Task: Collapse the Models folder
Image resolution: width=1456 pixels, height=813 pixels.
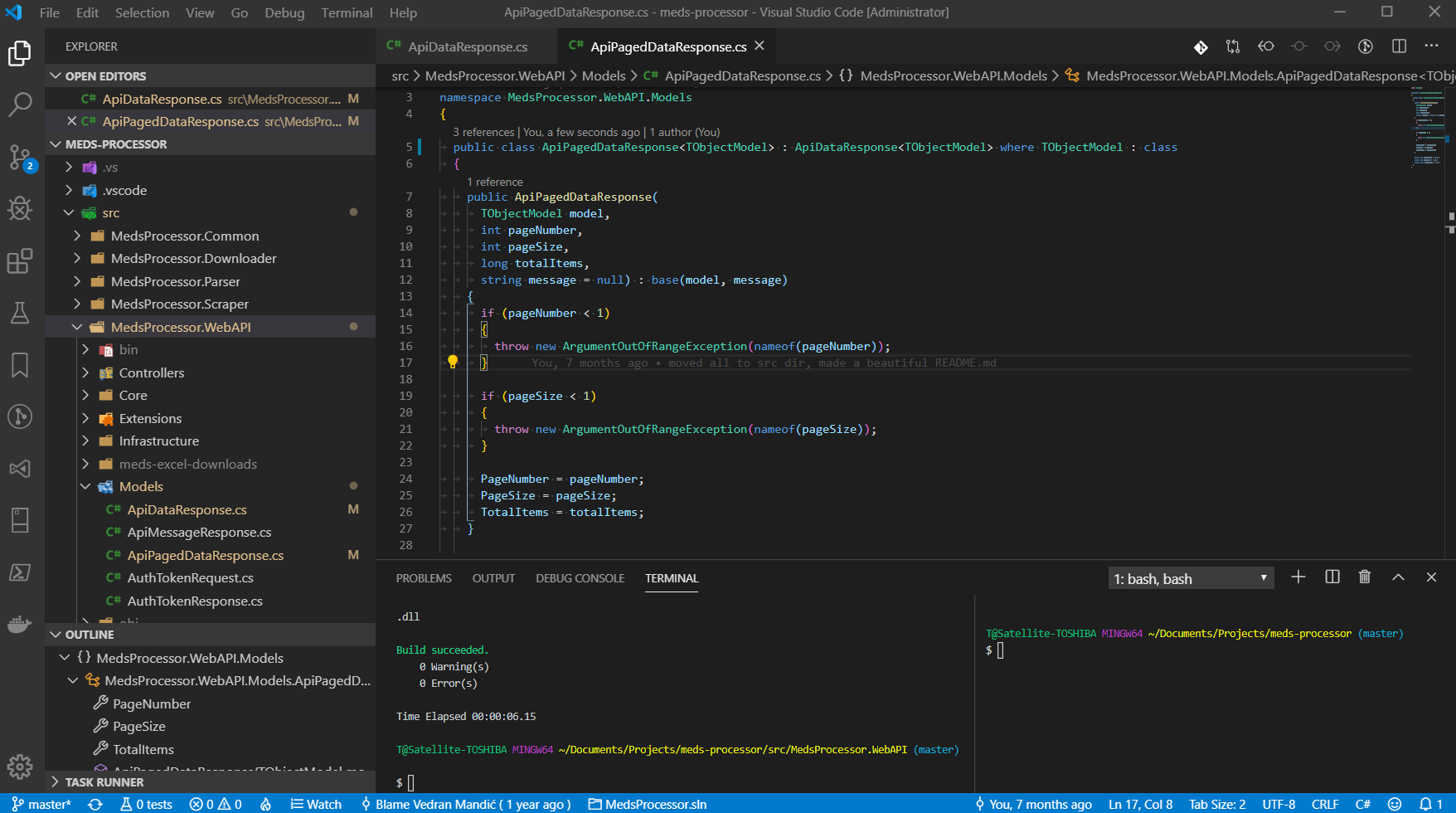Action: pos(210,486)
